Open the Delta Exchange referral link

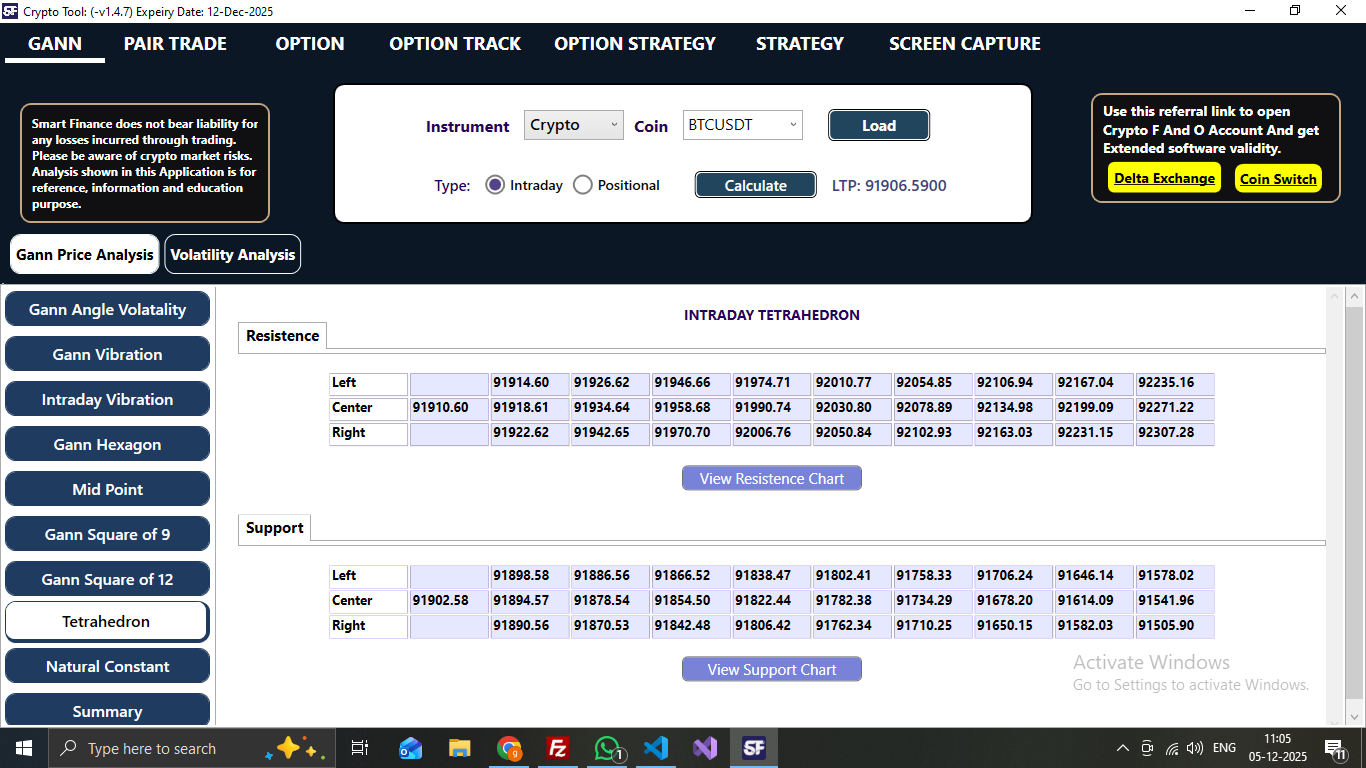pyautogui.click(x=1163, y=178)
